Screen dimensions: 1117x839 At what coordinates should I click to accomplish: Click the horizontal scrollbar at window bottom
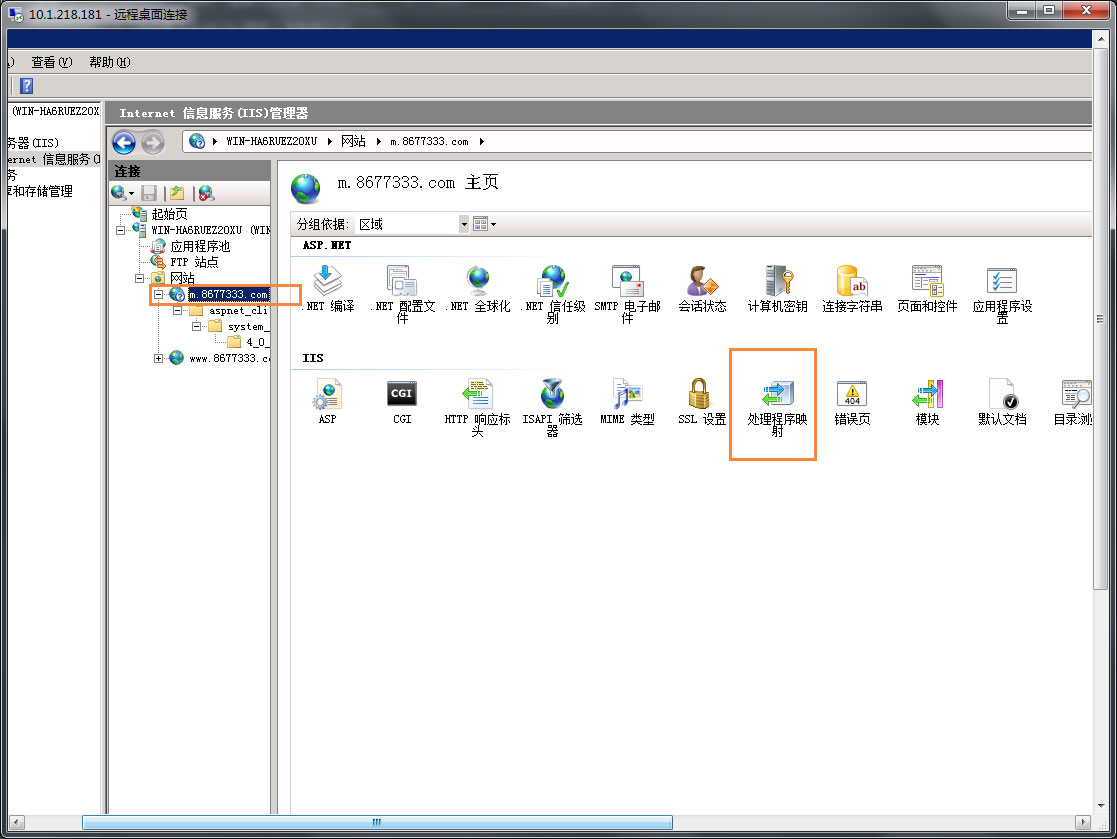click(x=376, y=823)
